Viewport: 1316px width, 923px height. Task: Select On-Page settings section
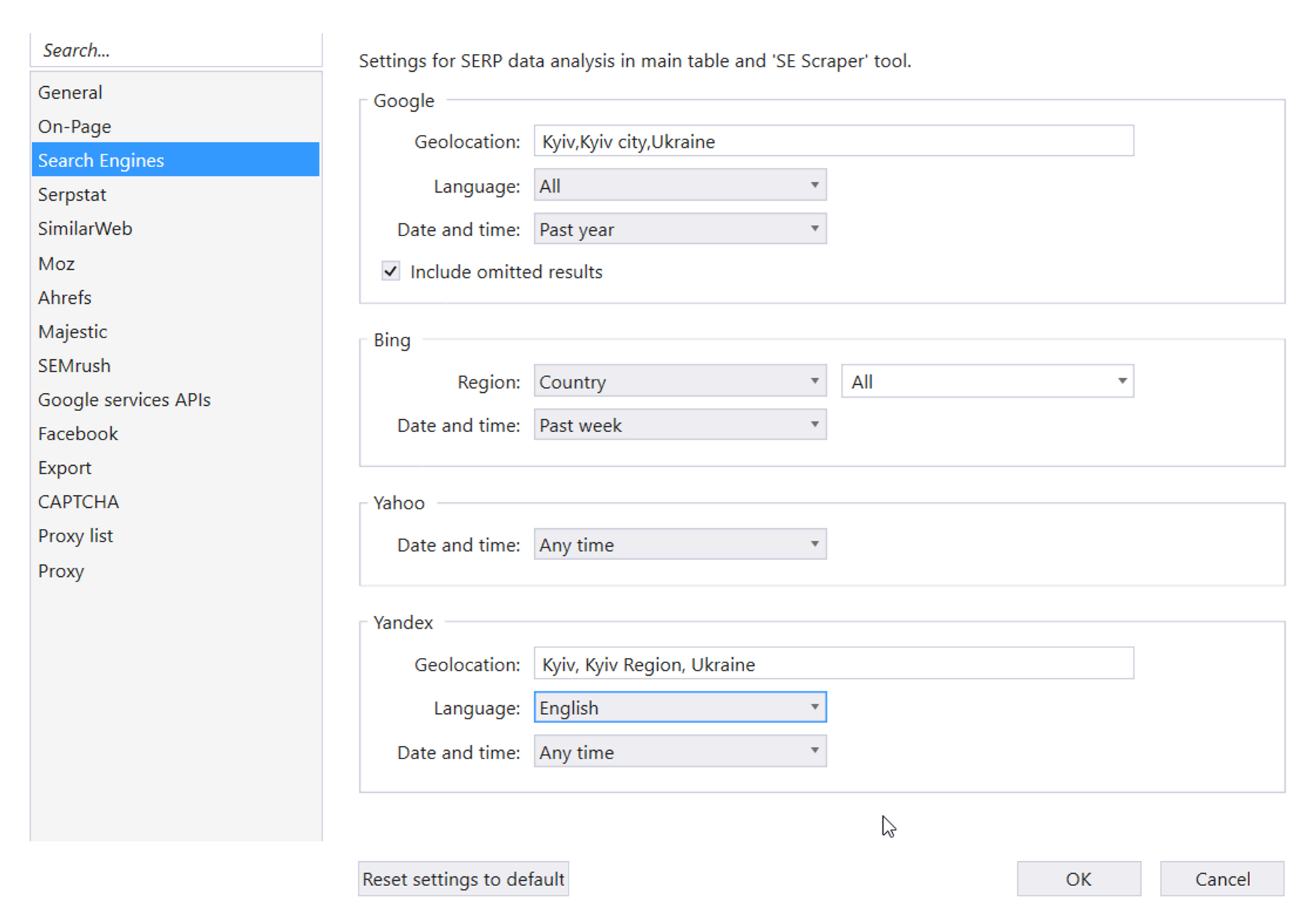pos(175,126)
